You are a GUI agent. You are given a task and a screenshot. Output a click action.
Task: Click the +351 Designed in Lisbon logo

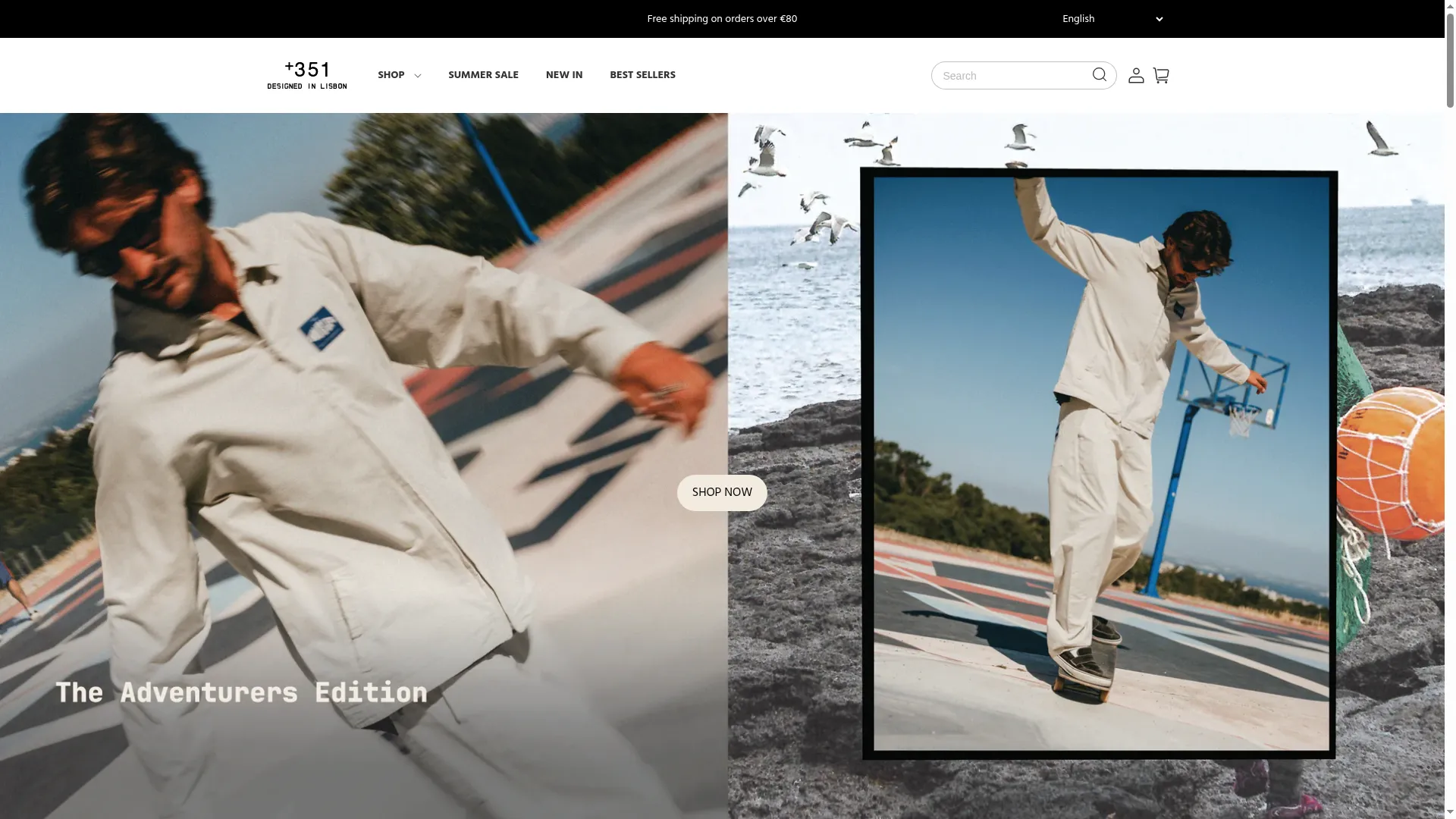click(307, 76)
